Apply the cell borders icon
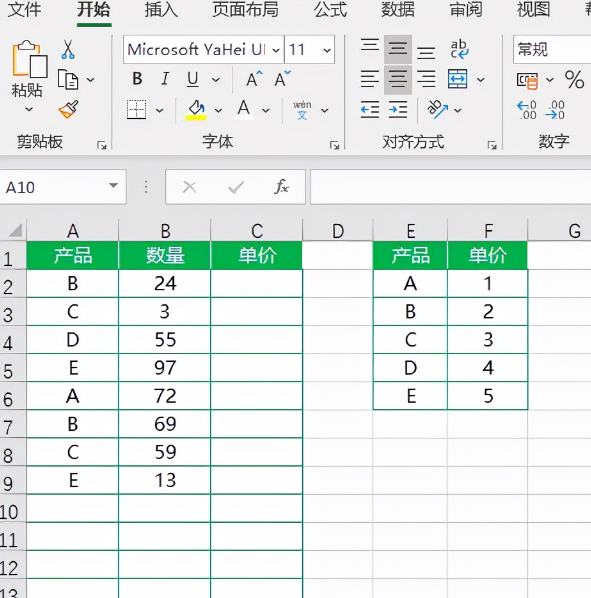 (x=137, y=110)
